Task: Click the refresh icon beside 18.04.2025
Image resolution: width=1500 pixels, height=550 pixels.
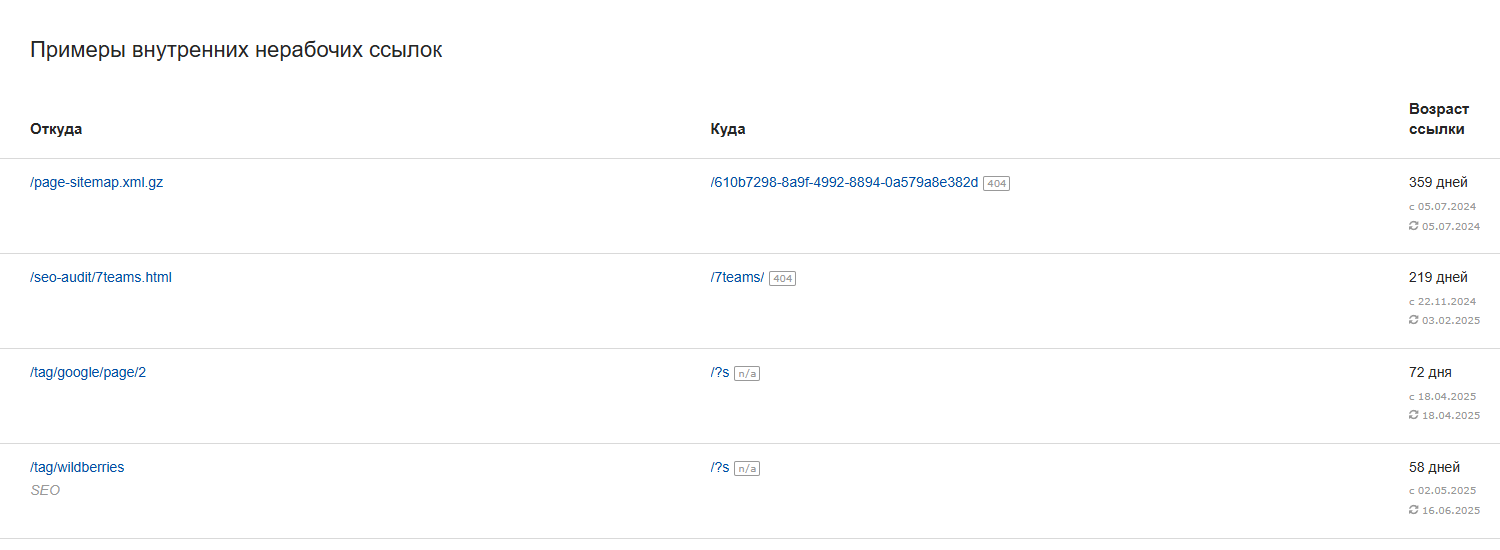Action: tap(1413, 415)
